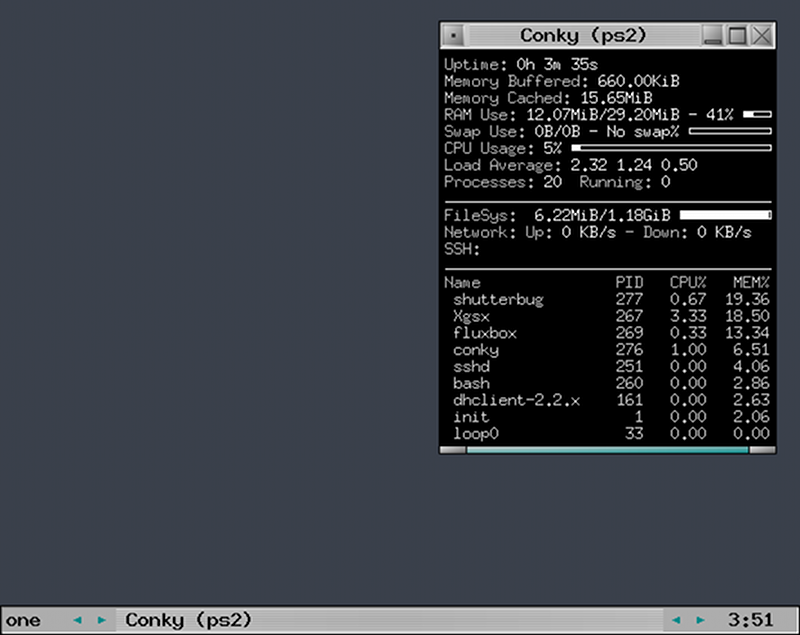Screen dimensions: 800x635
Task: Click the 'Uptime: 0h 3m 35s' line
Action: pyautogui.click(x=520, y=64)
